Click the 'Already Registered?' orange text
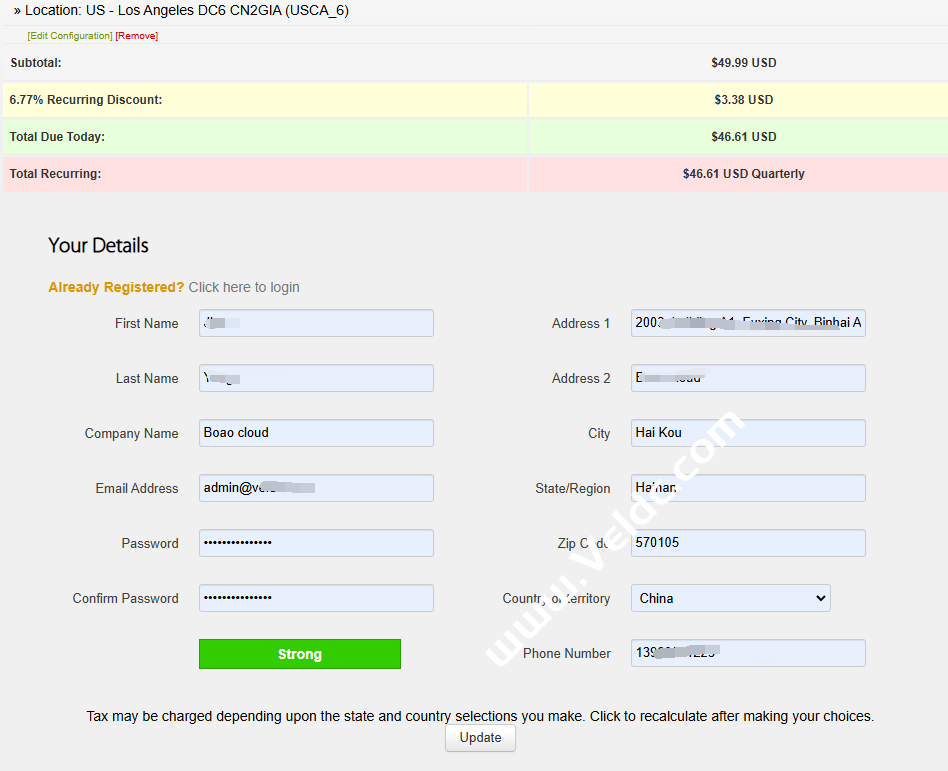Image resolution: width=948 pixels, height=771 pixels. [x=116, y=287]
